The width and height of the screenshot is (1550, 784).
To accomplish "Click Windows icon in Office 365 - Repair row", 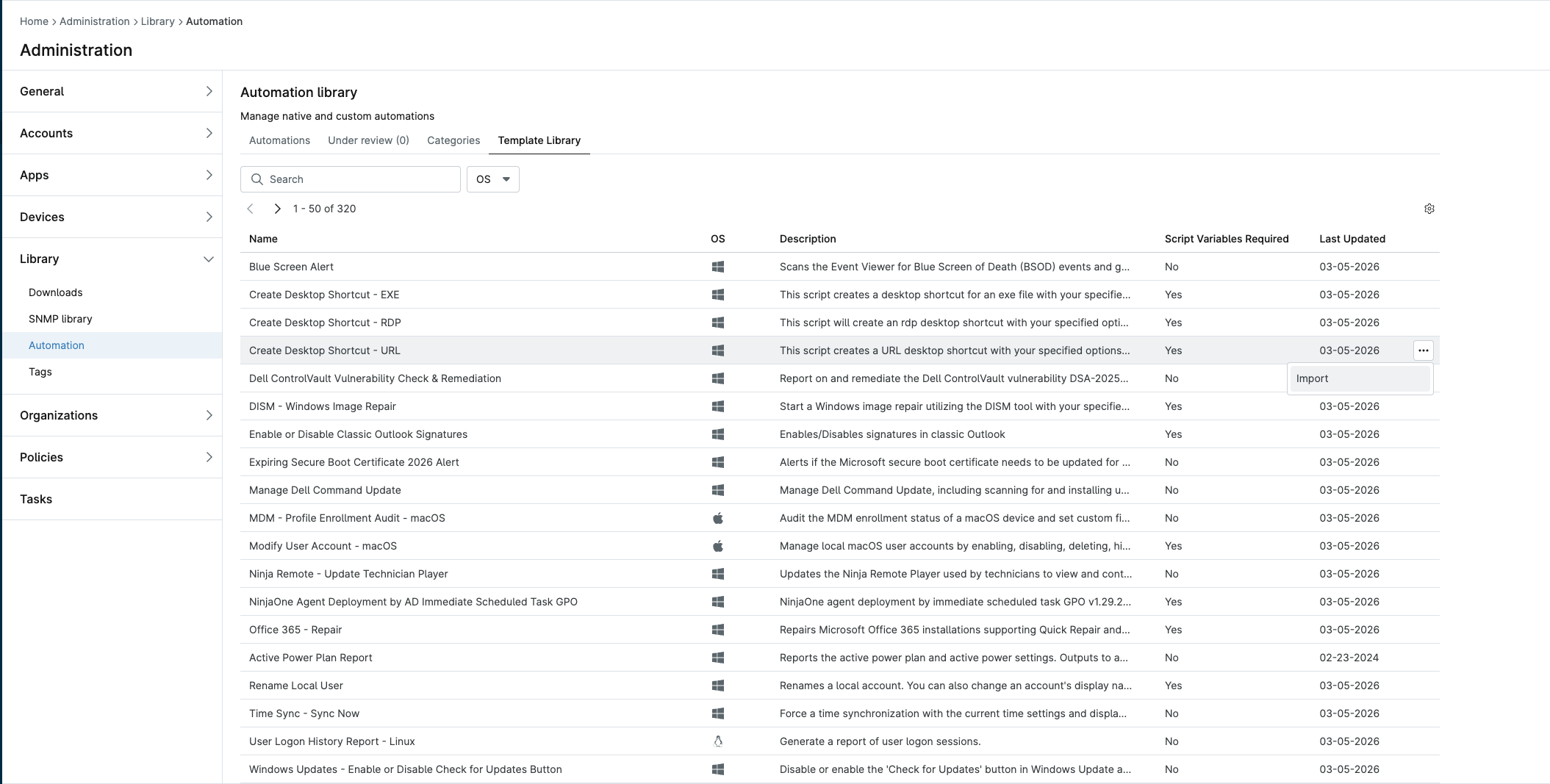I will click(x=718, y=630).
